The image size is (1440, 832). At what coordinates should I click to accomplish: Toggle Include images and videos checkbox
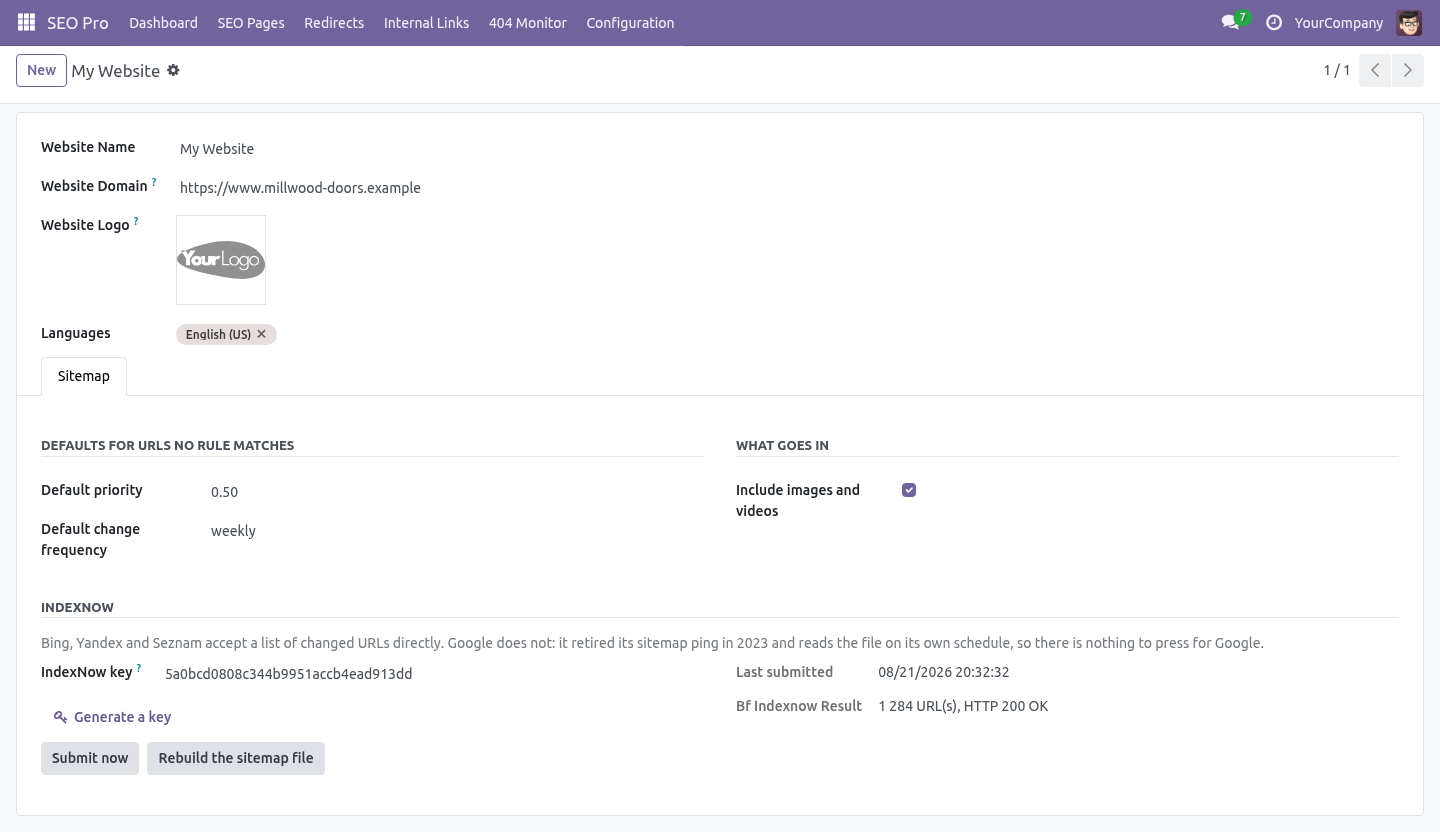coord(909,490)
